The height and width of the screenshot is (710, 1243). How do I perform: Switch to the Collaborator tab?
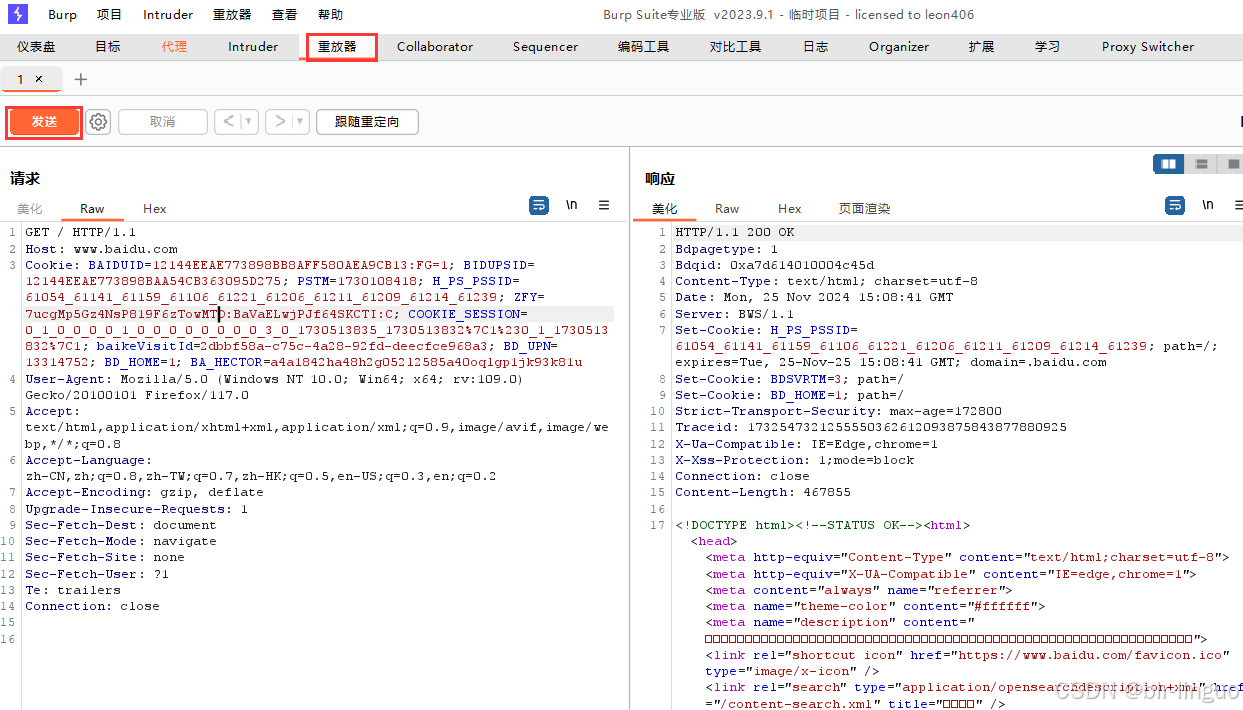coord(435,46)
